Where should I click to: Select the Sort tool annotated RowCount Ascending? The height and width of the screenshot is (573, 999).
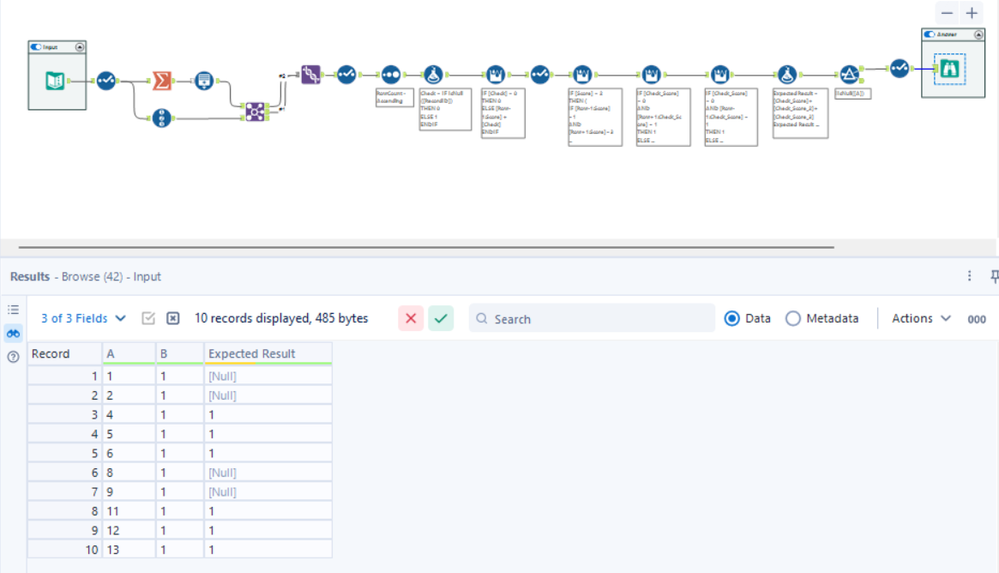click(x=391, y=75)
